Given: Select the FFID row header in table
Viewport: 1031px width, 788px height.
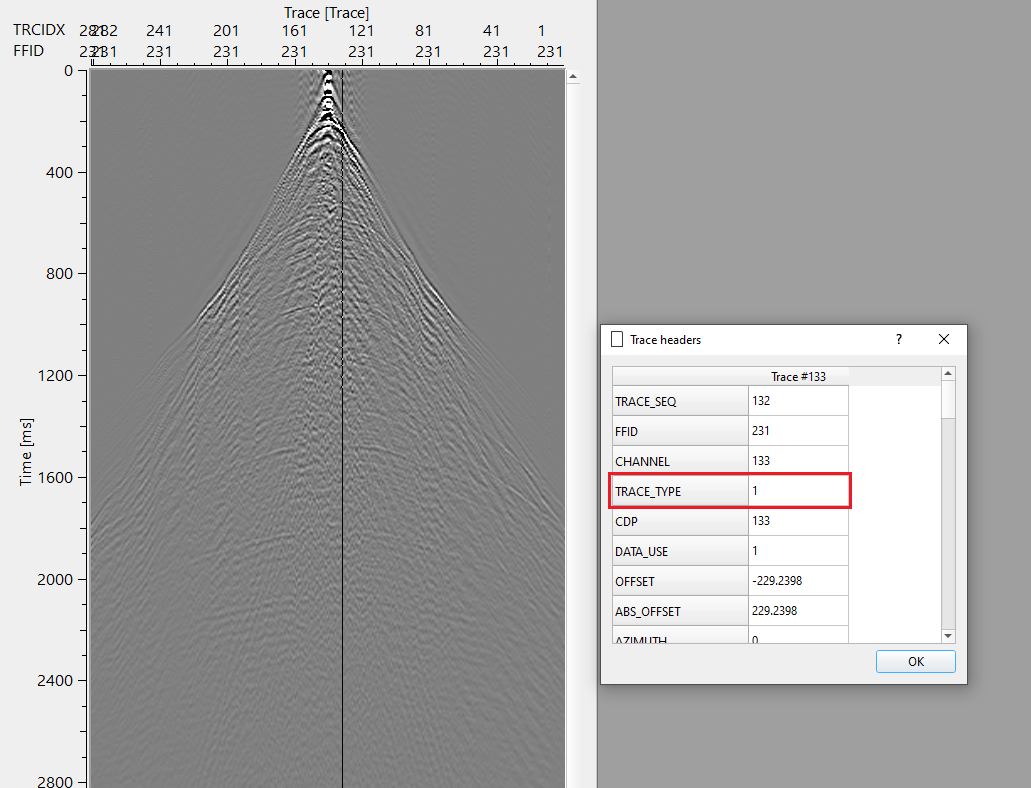Looking at the screenshot, I should tap(680, 431).
